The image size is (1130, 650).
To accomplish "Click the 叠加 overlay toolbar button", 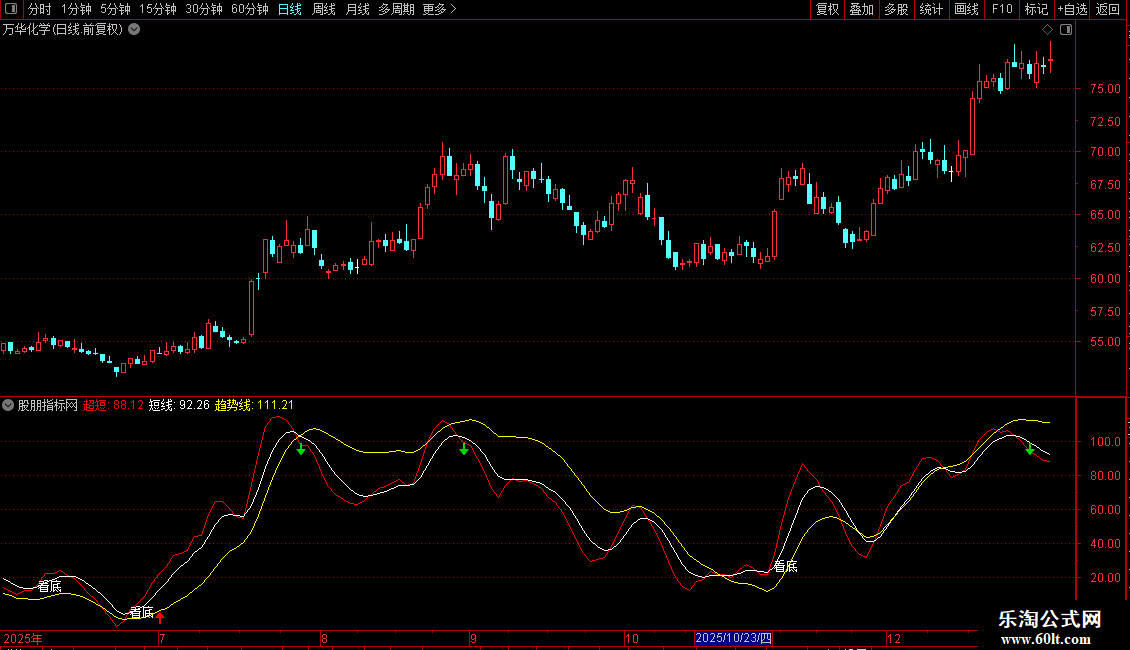I will click(861, 9).
